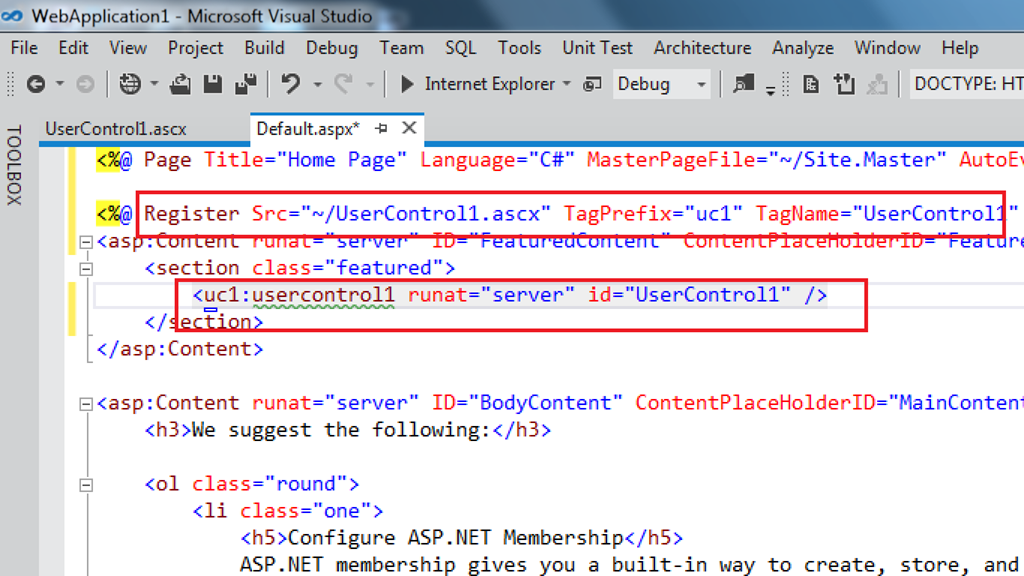Click the Undo arrow icon

(x=291, y=84)
